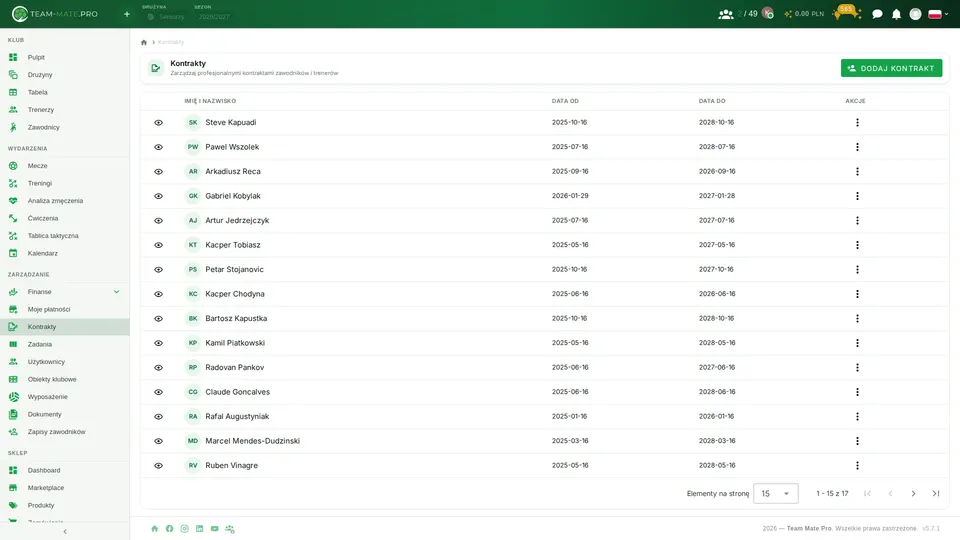
Task: Click the team members icon in header
Action: 726,14
